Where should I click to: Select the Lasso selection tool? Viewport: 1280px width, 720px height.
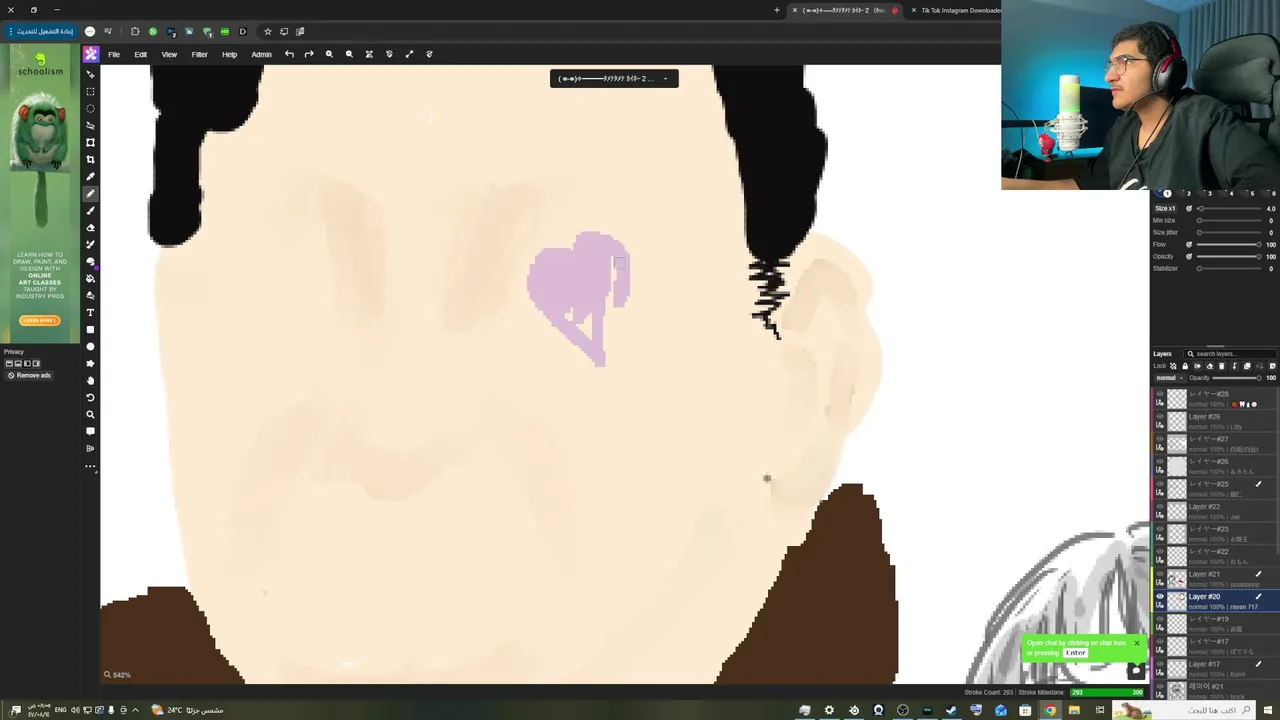[90, 125]
